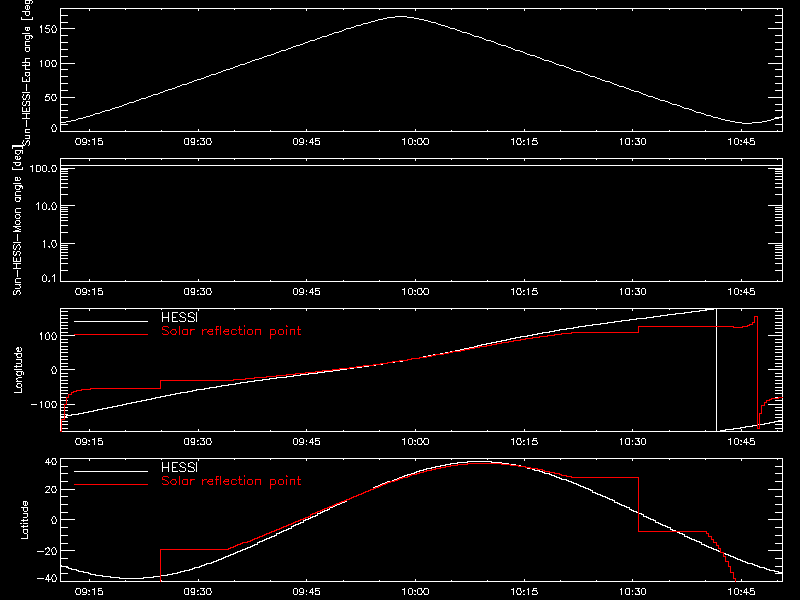The width and height of the screenshot is (800, 600).
Task: Click the 40 tick label on Latitude plot
Action: click(51, 462)
